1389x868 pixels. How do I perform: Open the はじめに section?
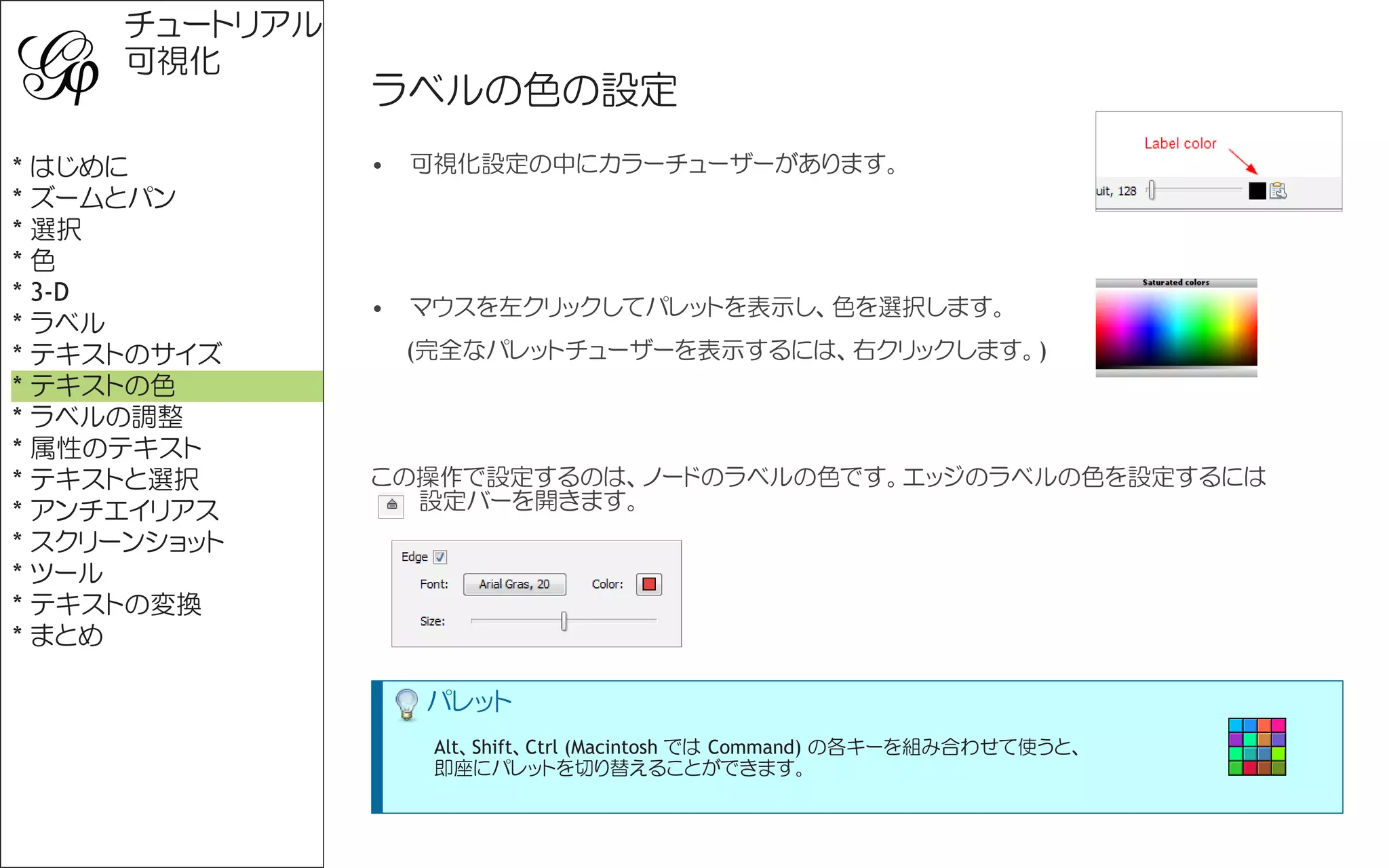coord(79,166)
